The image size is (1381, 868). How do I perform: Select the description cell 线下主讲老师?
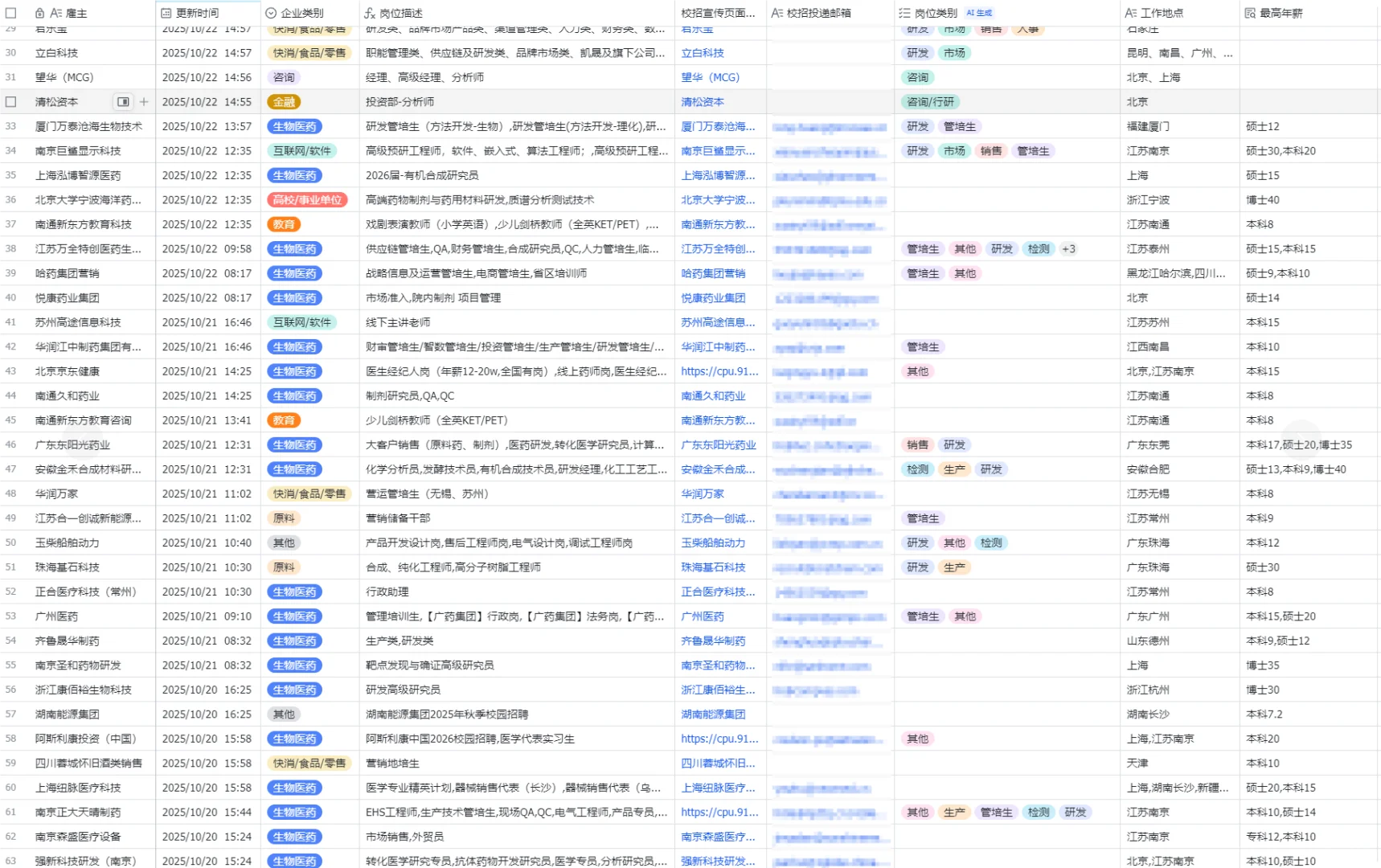pos(517,322)
